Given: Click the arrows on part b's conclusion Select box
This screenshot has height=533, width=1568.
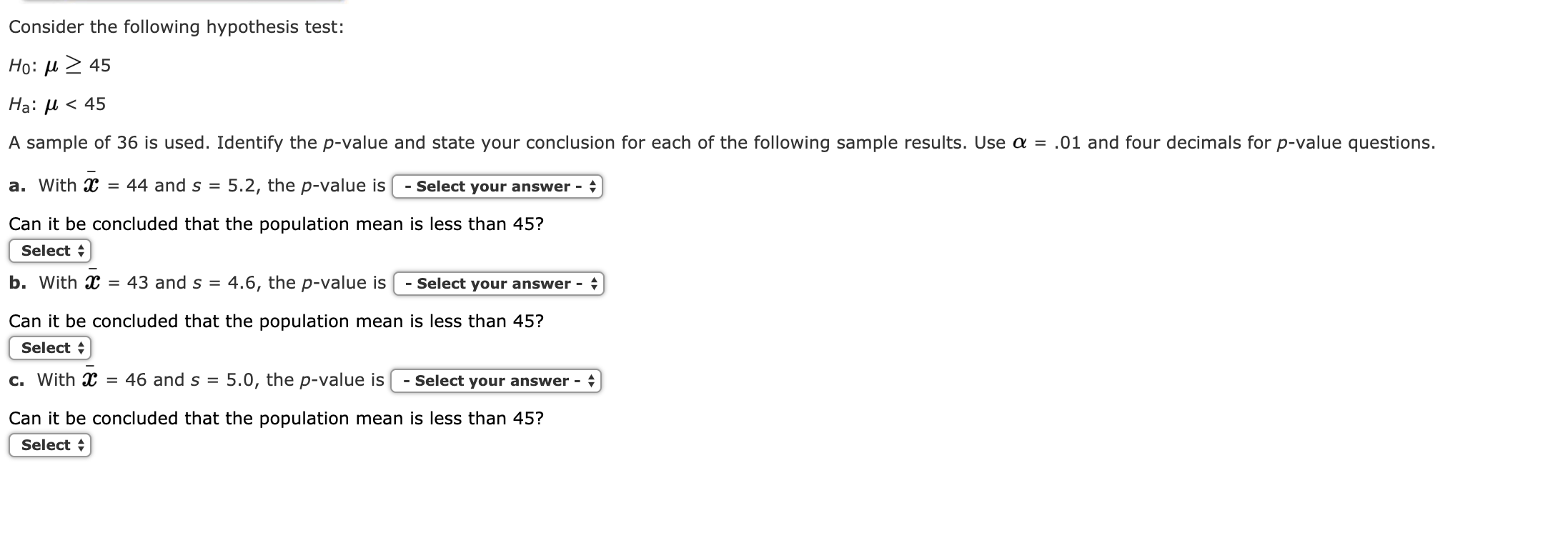Looking at the screenshot, I should [x=81, y=348].
